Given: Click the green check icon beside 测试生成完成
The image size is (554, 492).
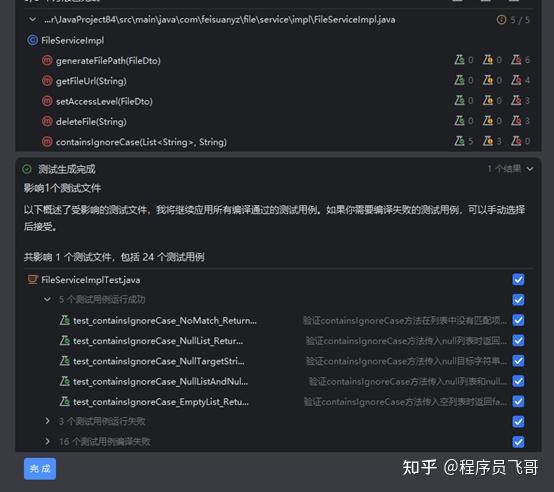Looking at the screenshot, I should coord(27,169).
